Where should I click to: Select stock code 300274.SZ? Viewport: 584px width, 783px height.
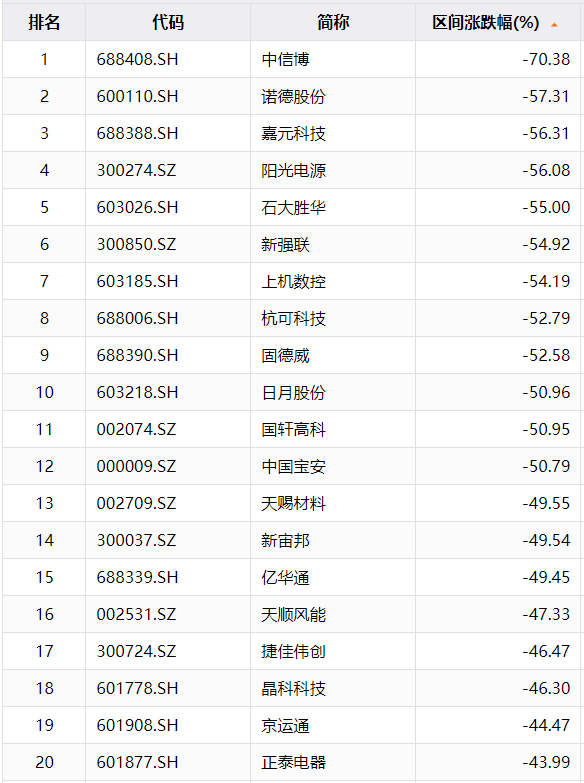(136, 170)
